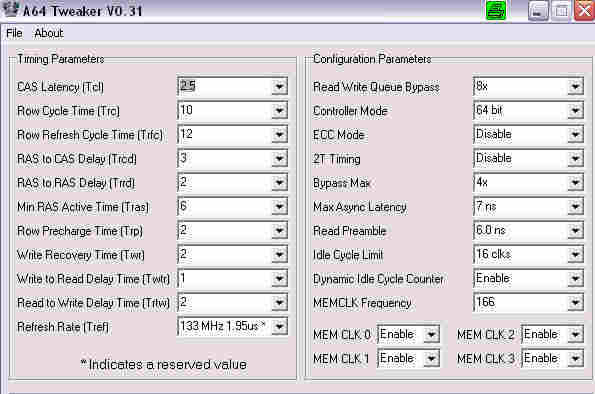Expand the 2T Timing dropdown

click(x=575, y=158)
